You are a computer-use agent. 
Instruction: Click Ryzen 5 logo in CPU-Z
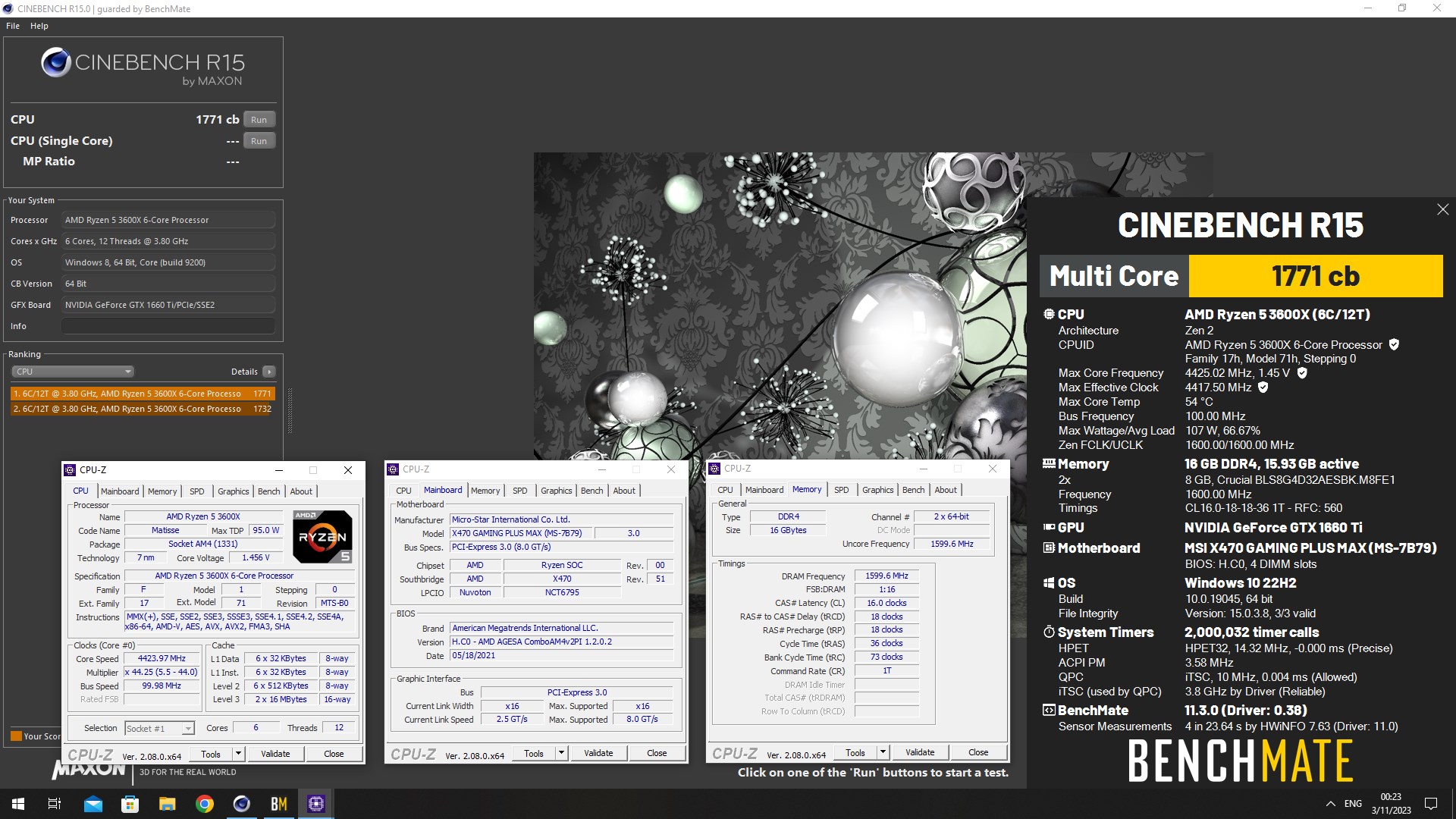click(322, 536)
